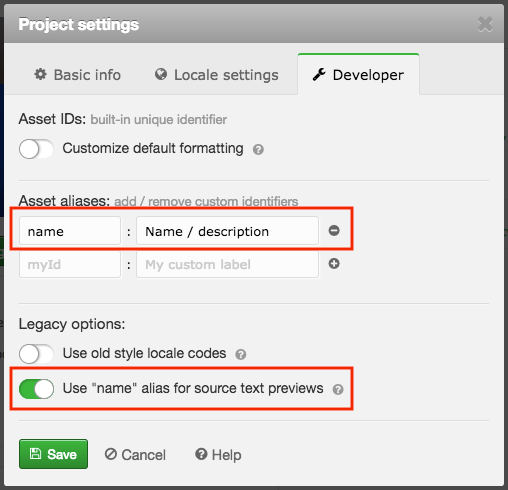Click the green Save button
This screenshot has height=490, width=508.
click(53, 454)
